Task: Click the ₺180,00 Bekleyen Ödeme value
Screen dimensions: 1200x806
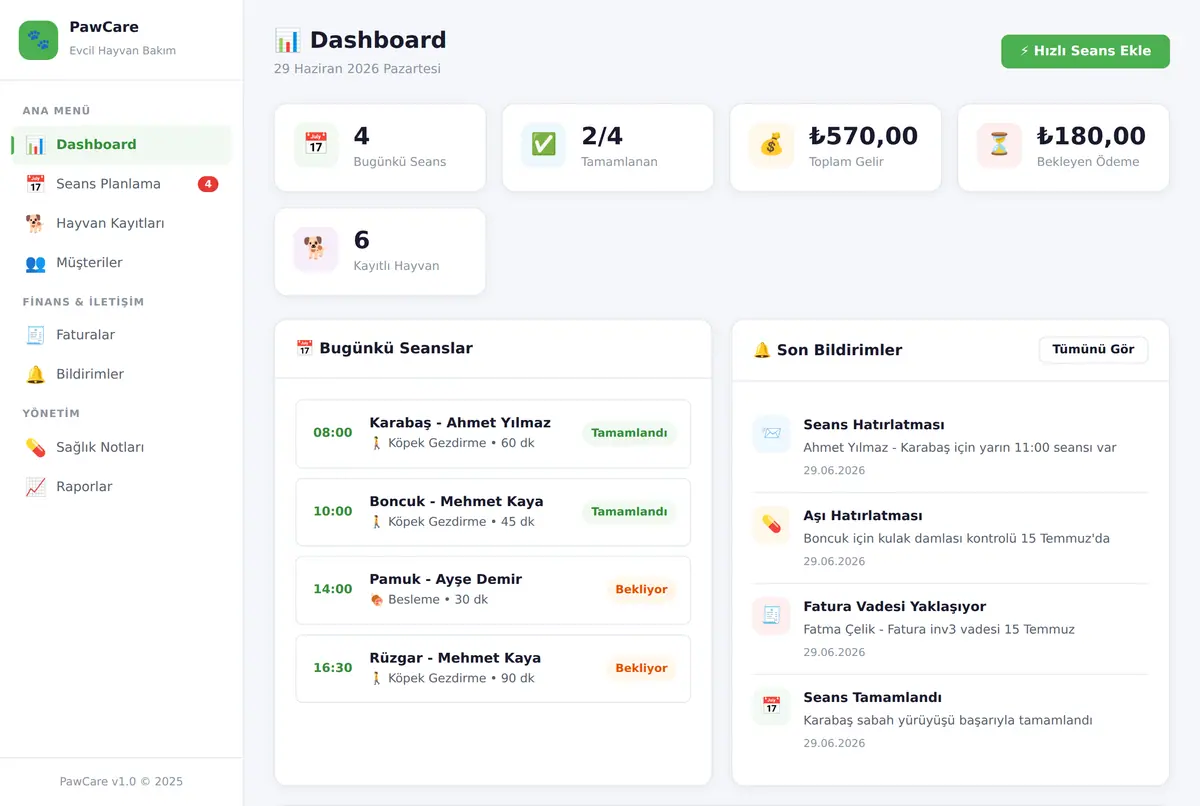Action: (x=1091, y=136)
